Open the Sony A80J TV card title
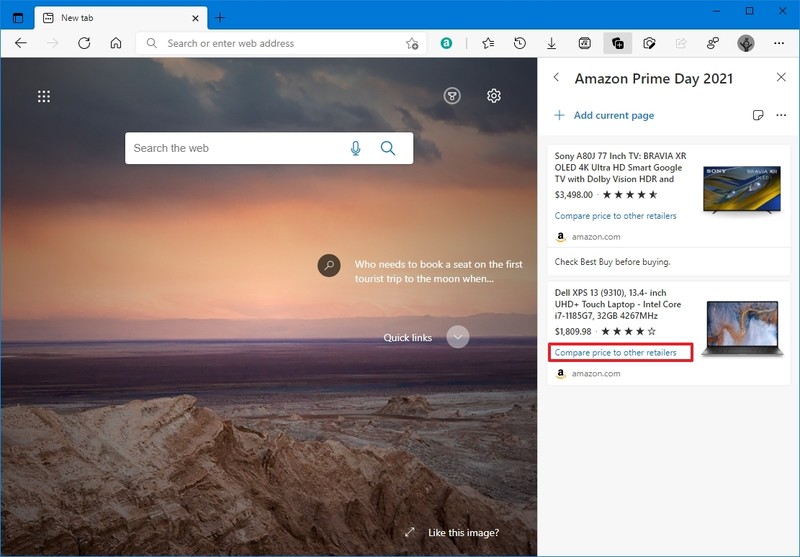 (x=620, y=167)
